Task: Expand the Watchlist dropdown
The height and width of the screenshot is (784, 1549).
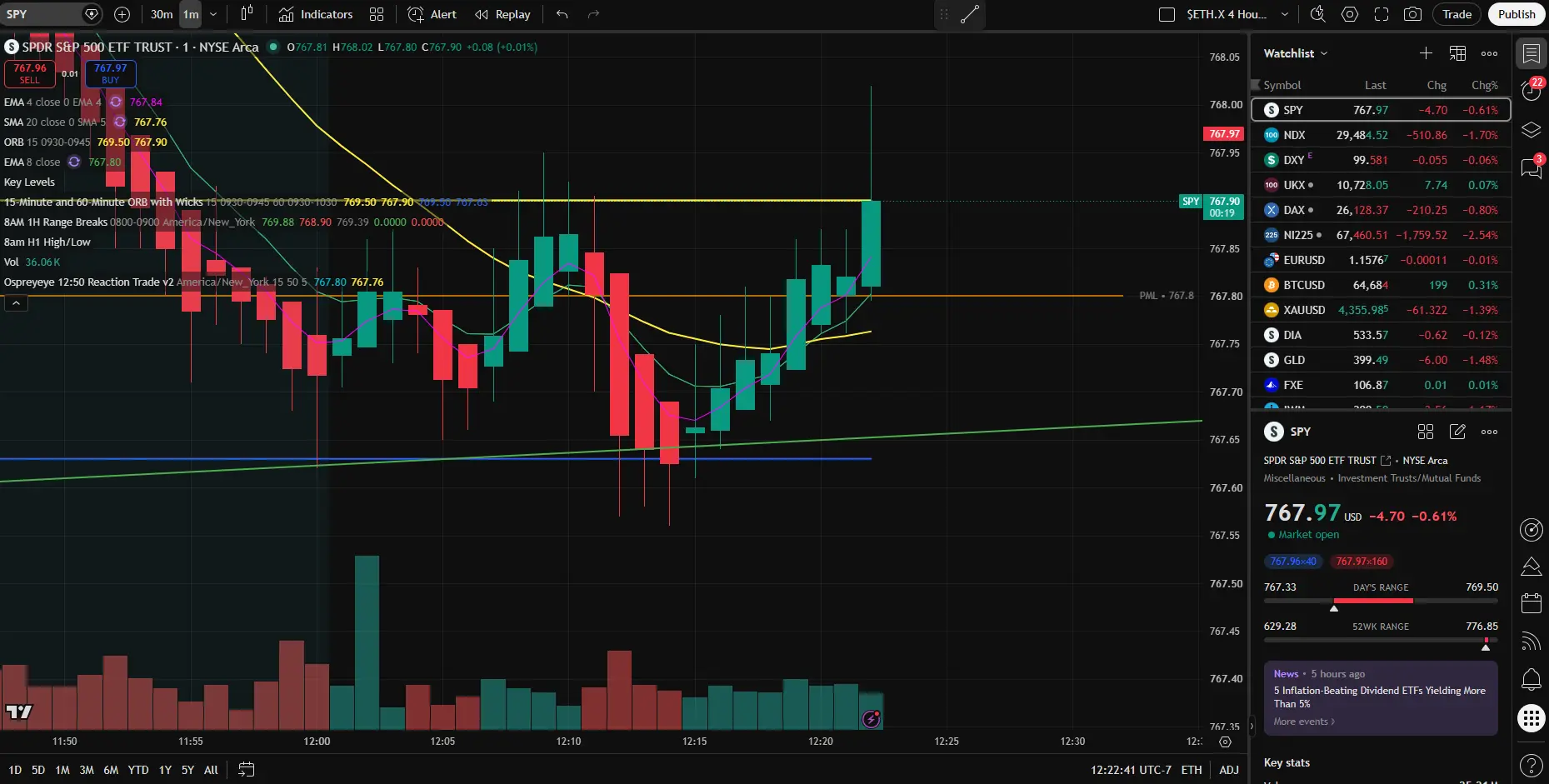Action: click(x=1296, y=53)
